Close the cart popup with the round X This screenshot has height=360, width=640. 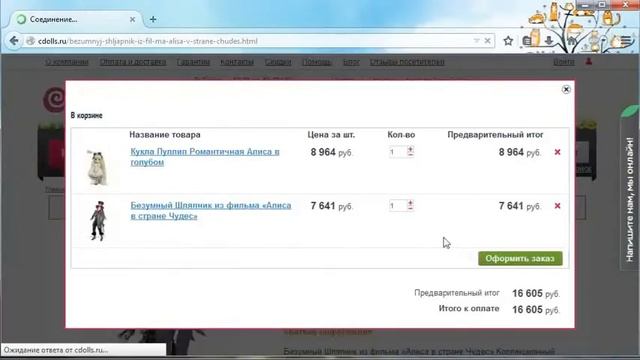point(566,89)
